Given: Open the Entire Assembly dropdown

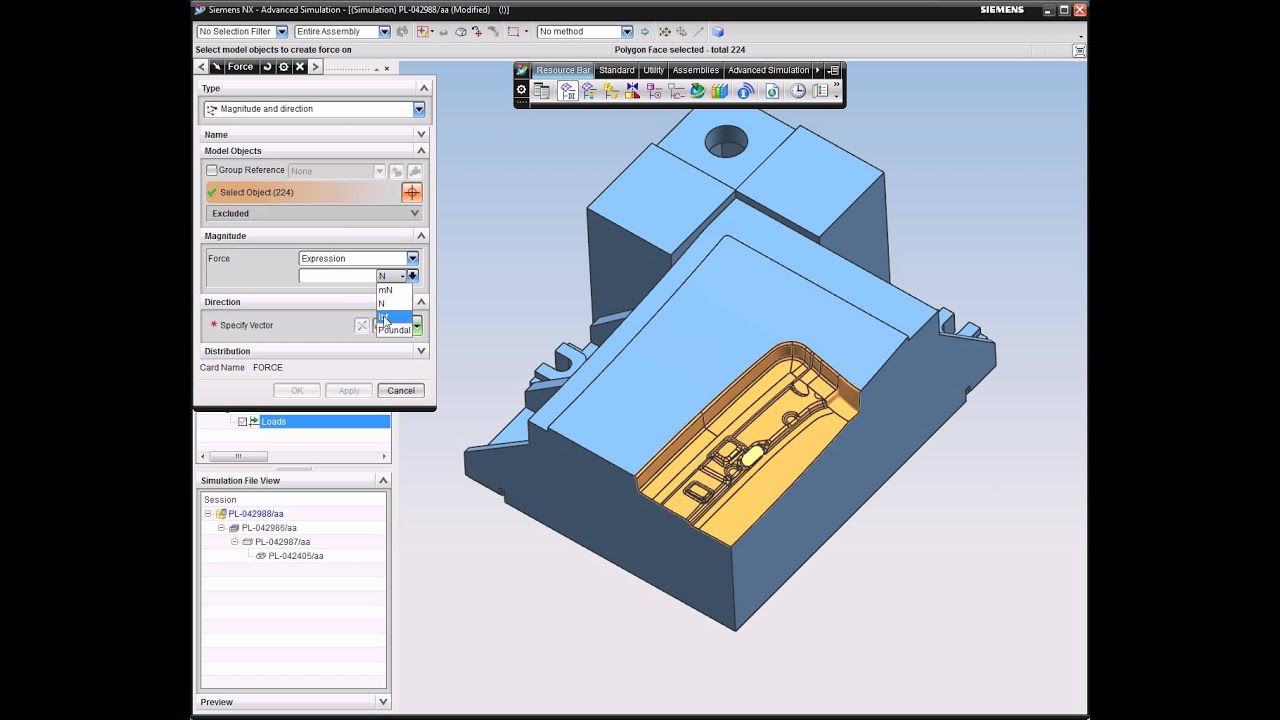Looking at the screenshot, I should 384,32.
